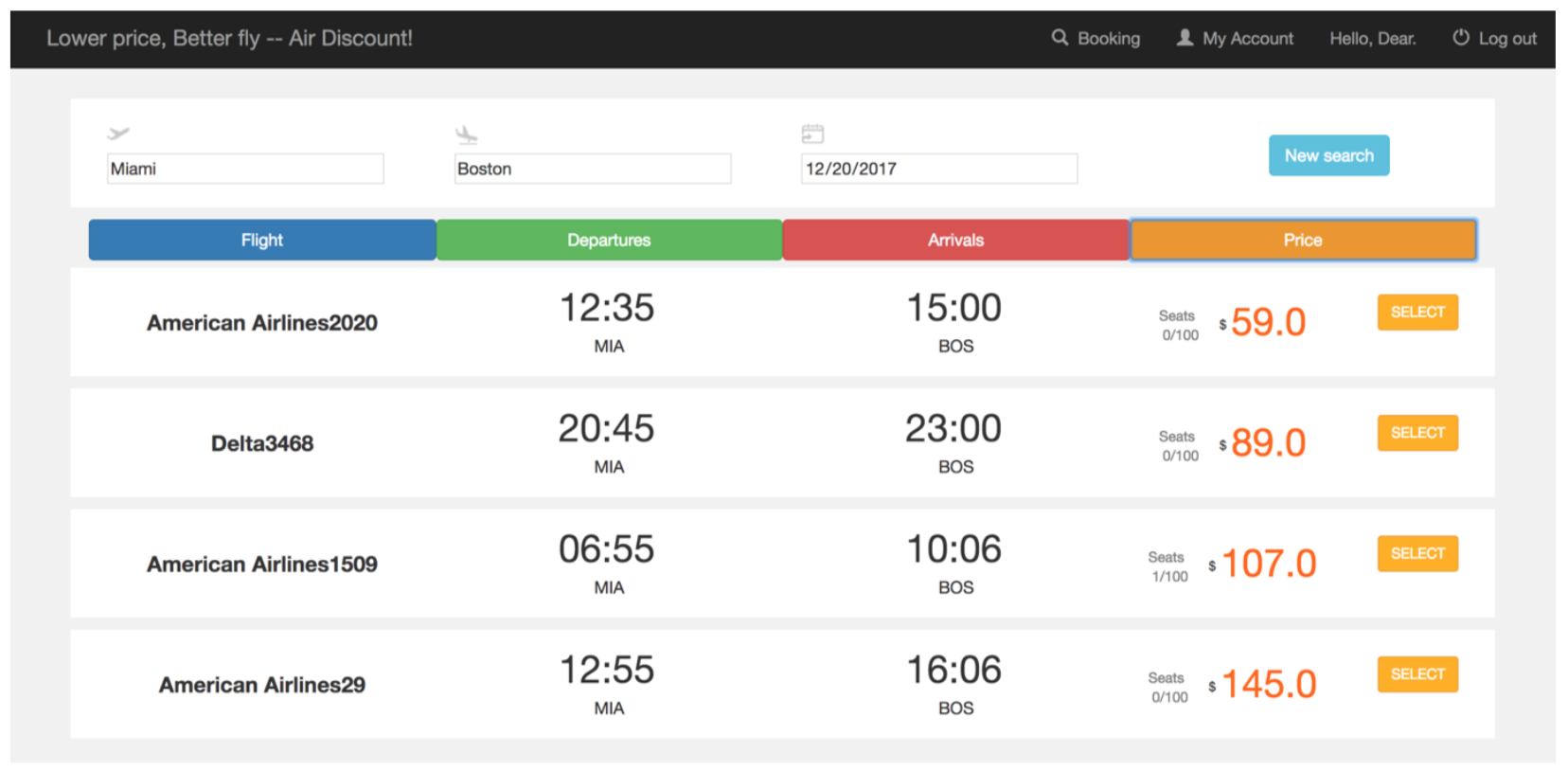This screenshot has width=1568, height=771.
Task: Select the American Airlines2020 flight
Action: pyautogui.click(x=1417, y=312)
